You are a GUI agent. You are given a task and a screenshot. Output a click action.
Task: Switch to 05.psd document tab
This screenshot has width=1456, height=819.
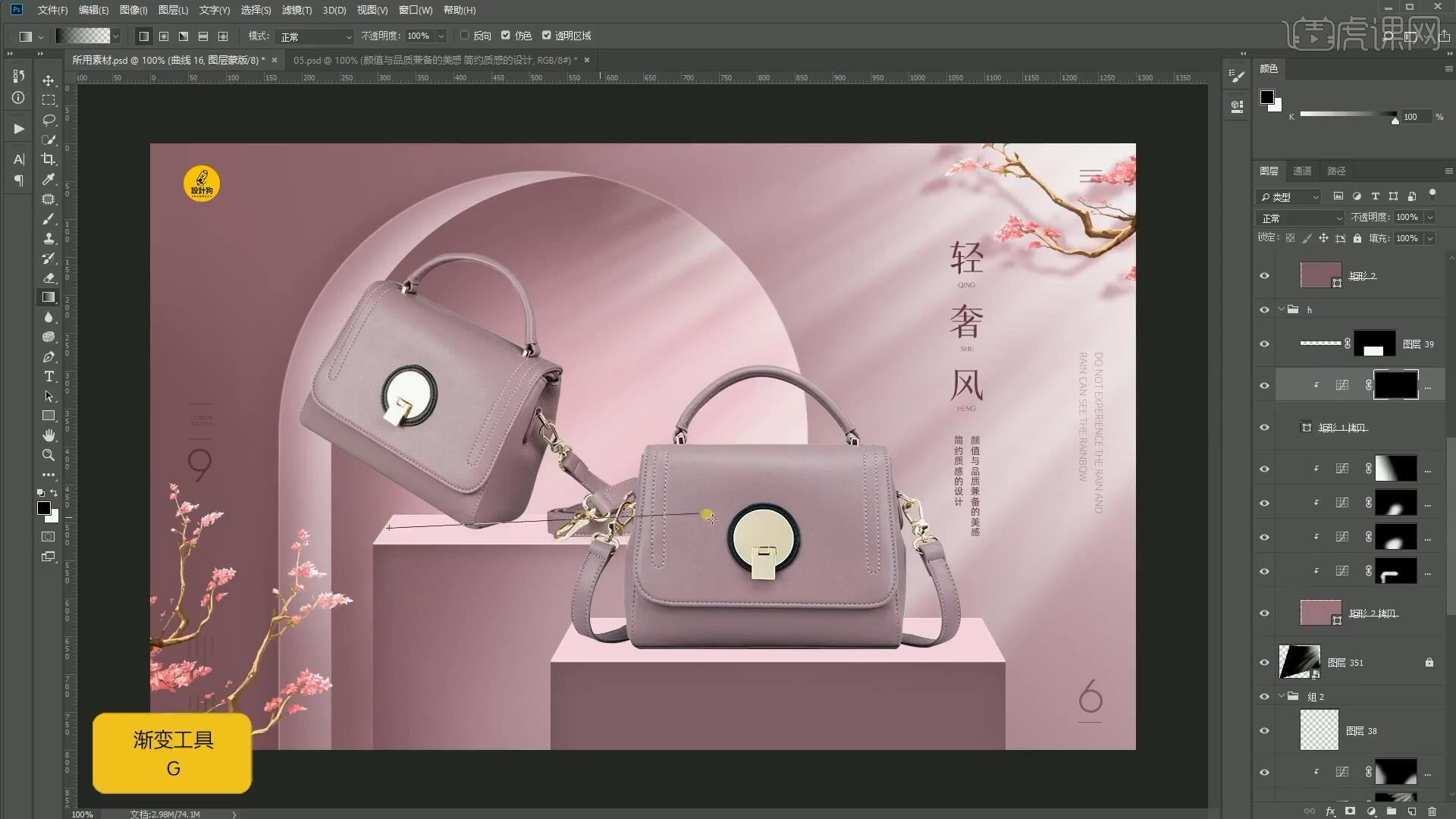[435, 60]
